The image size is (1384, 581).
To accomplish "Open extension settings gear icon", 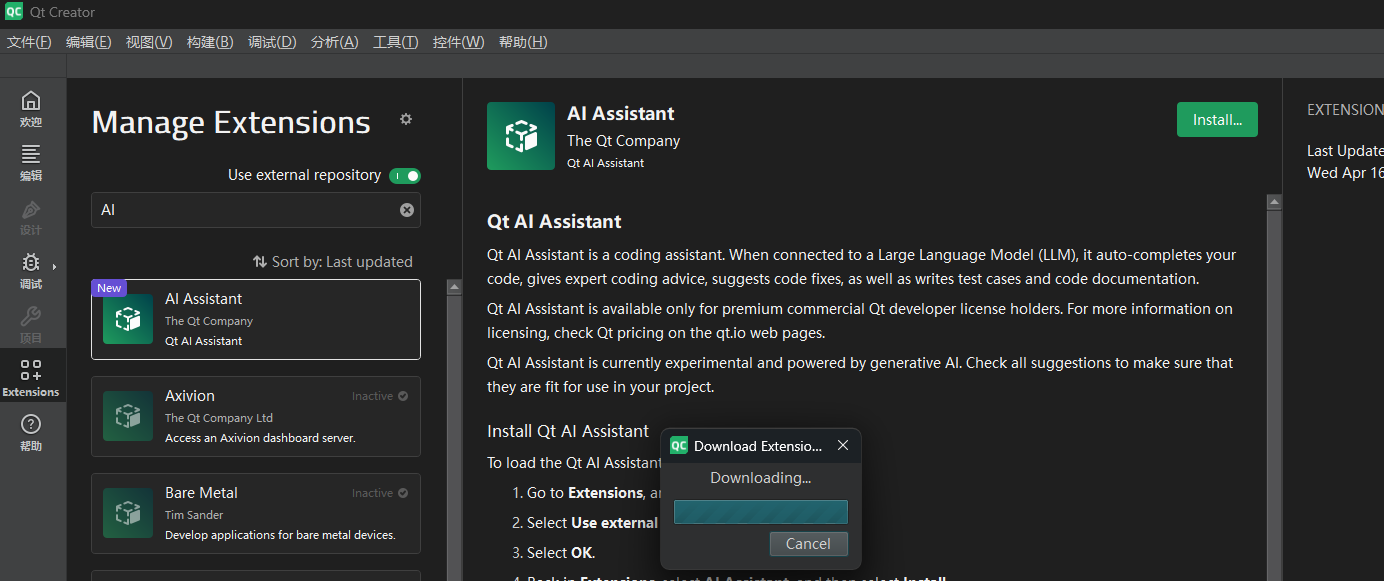I will click(406, 119).
